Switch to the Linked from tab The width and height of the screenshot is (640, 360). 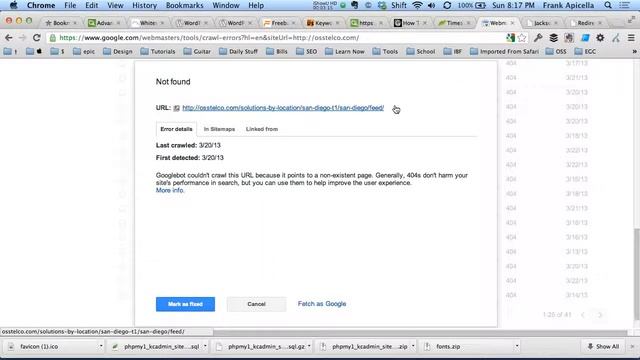pyautogui.click(x=262, y=129)
